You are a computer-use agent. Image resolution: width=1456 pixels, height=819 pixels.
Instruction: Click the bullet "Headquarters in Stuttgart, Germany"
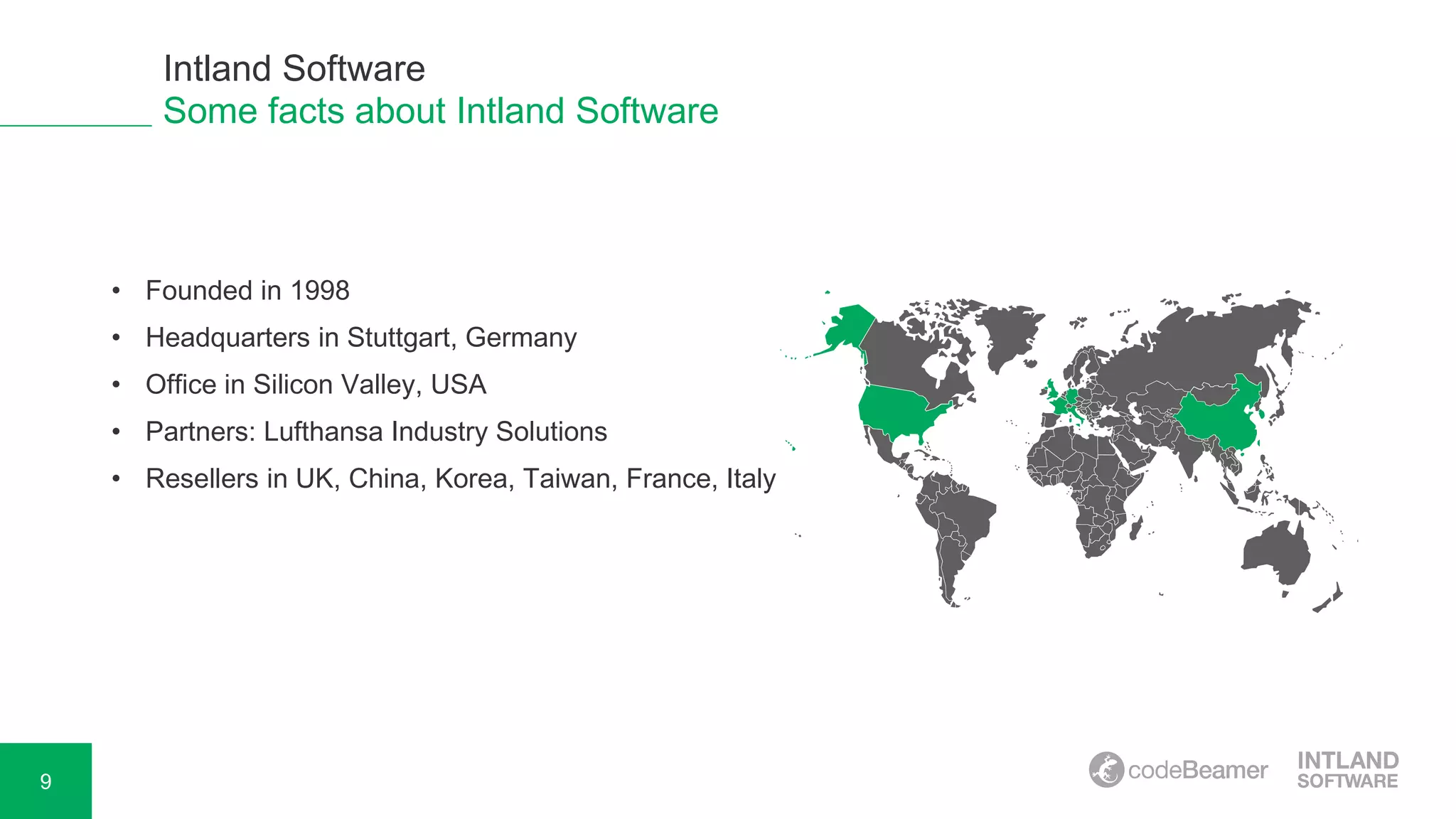(361, 338)
